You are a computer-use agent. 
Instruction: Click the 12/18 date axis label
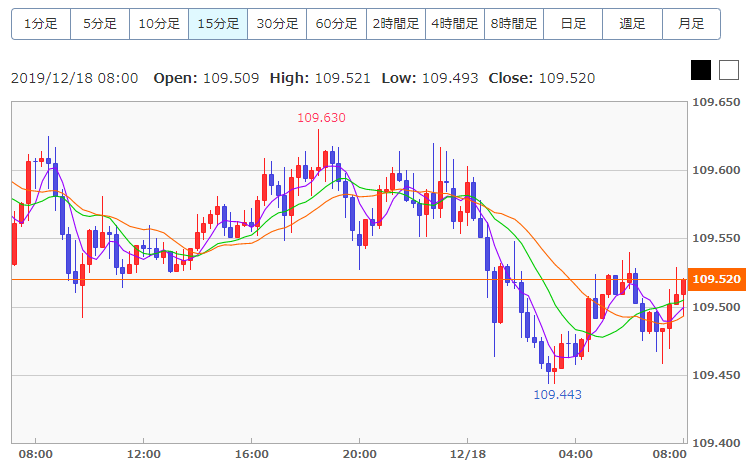click(468, 454)
